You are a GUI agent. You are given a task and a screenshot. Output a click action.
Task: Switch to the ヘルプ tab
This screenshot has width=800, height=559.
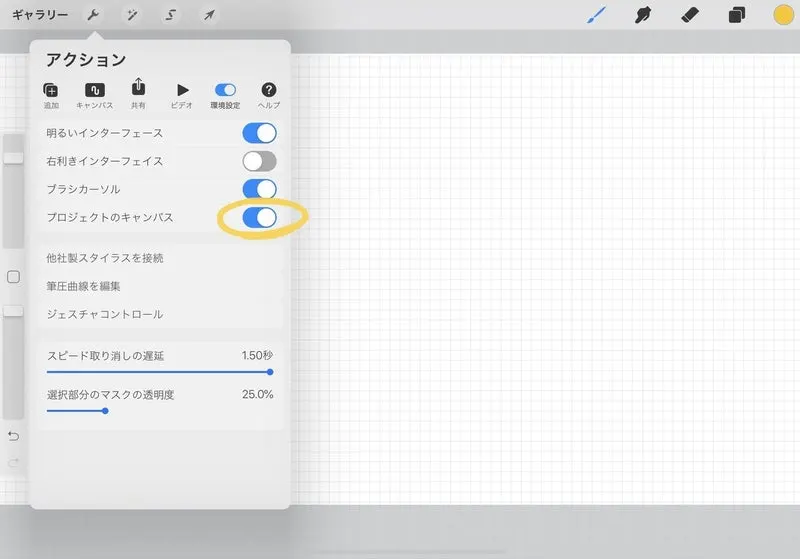pyautogui.click(x=269, y=96)
